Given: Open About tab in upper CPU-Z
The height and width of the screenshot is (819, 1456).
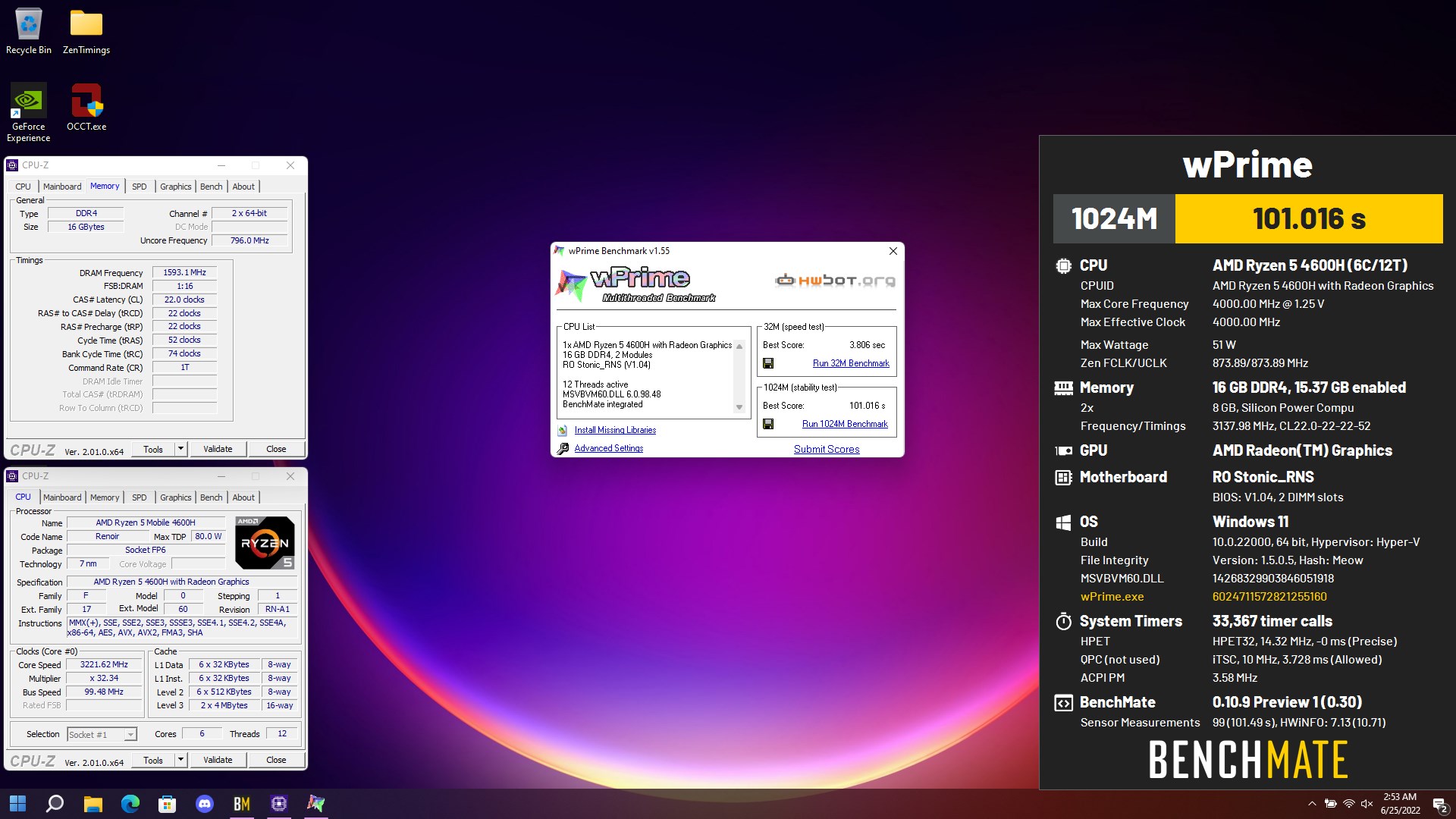Looking at the screenshot, I should click(243, 187).
